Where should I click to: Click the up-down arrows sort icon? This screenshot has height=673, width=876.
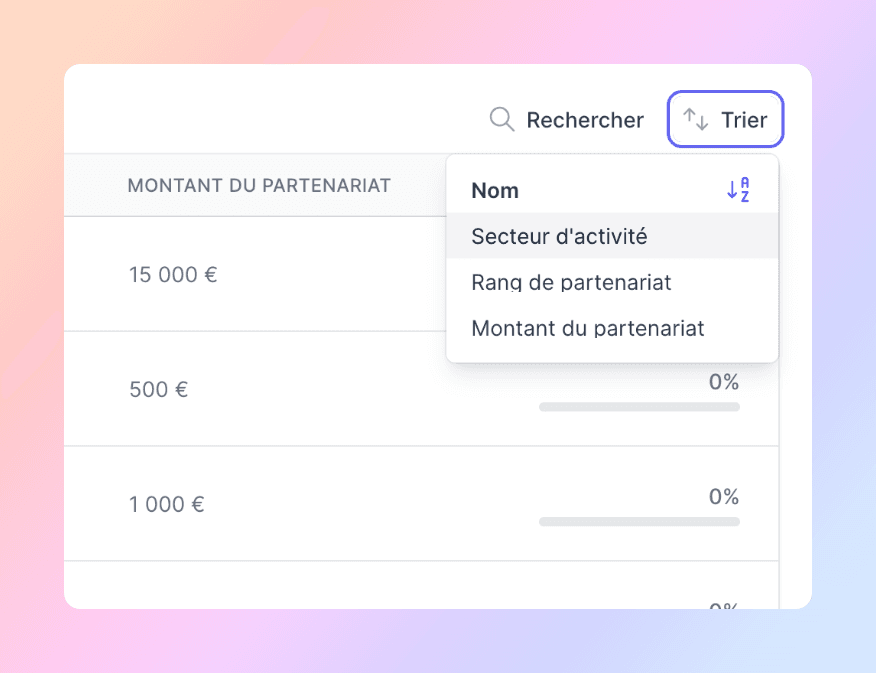tap(696, 120)
